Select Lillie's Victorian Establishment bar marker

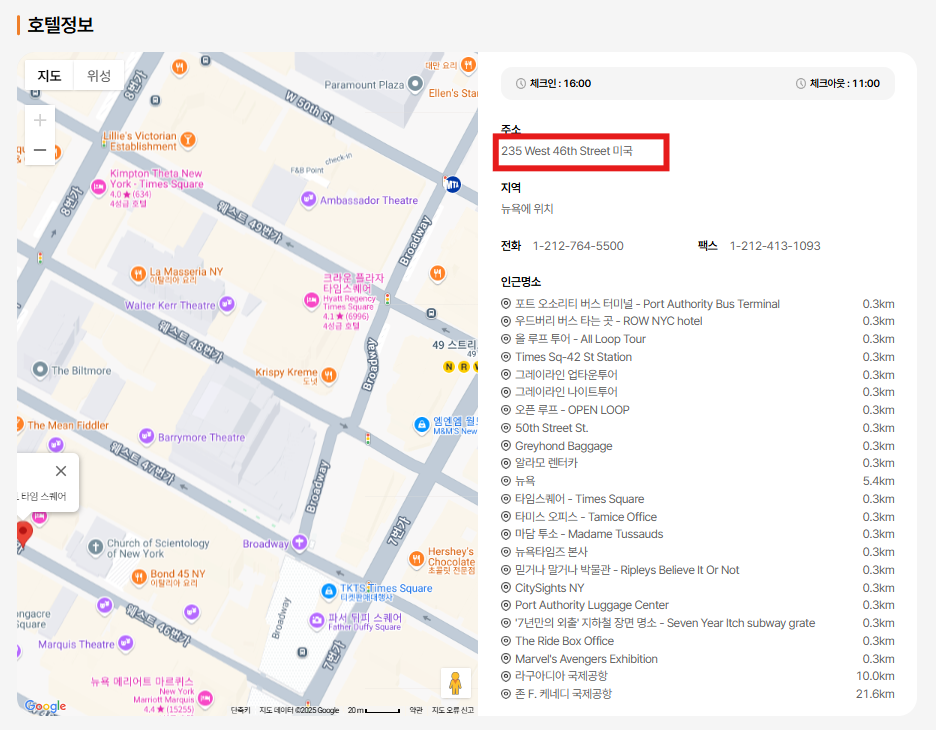click(x=187, y=140)
